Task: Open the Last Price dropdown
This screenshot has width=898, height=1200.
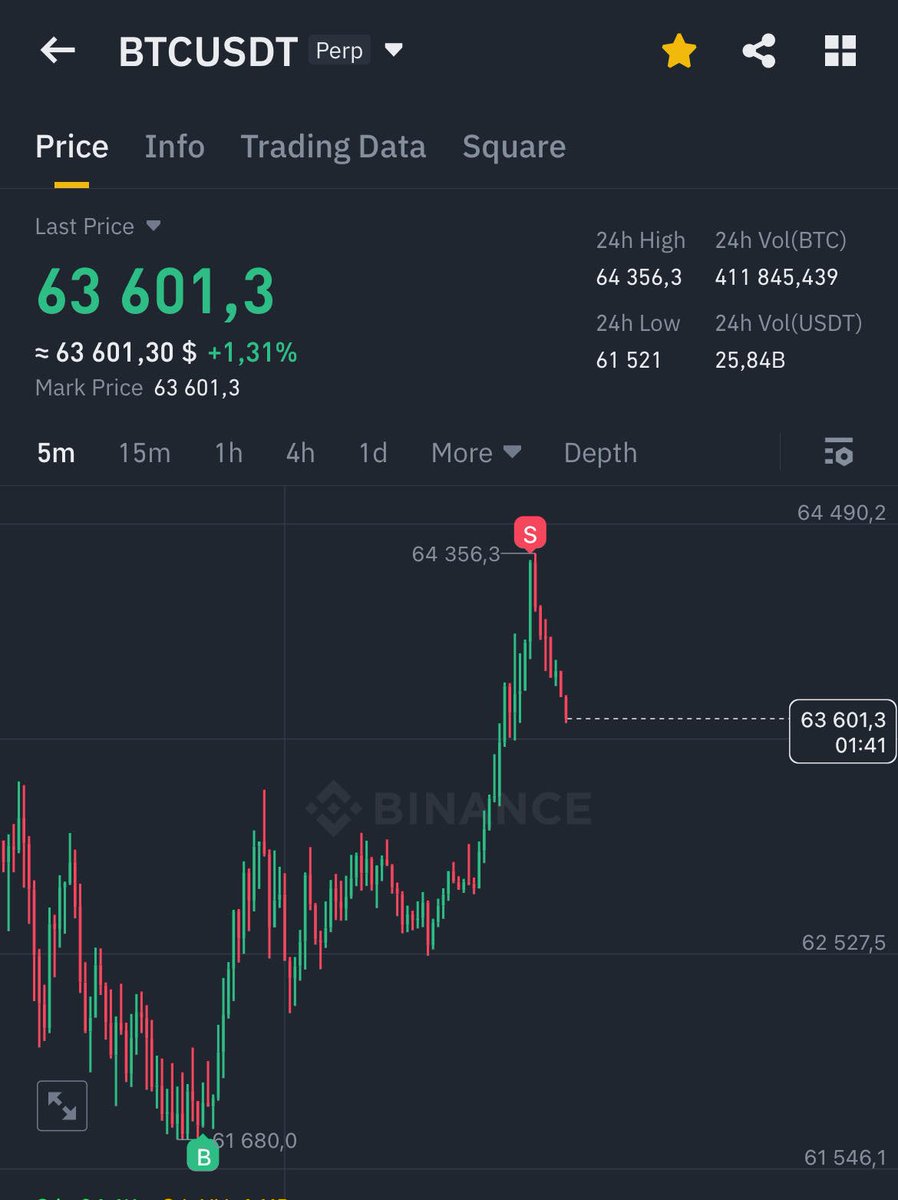Action: pyautogui.click(x=98, y=227)
